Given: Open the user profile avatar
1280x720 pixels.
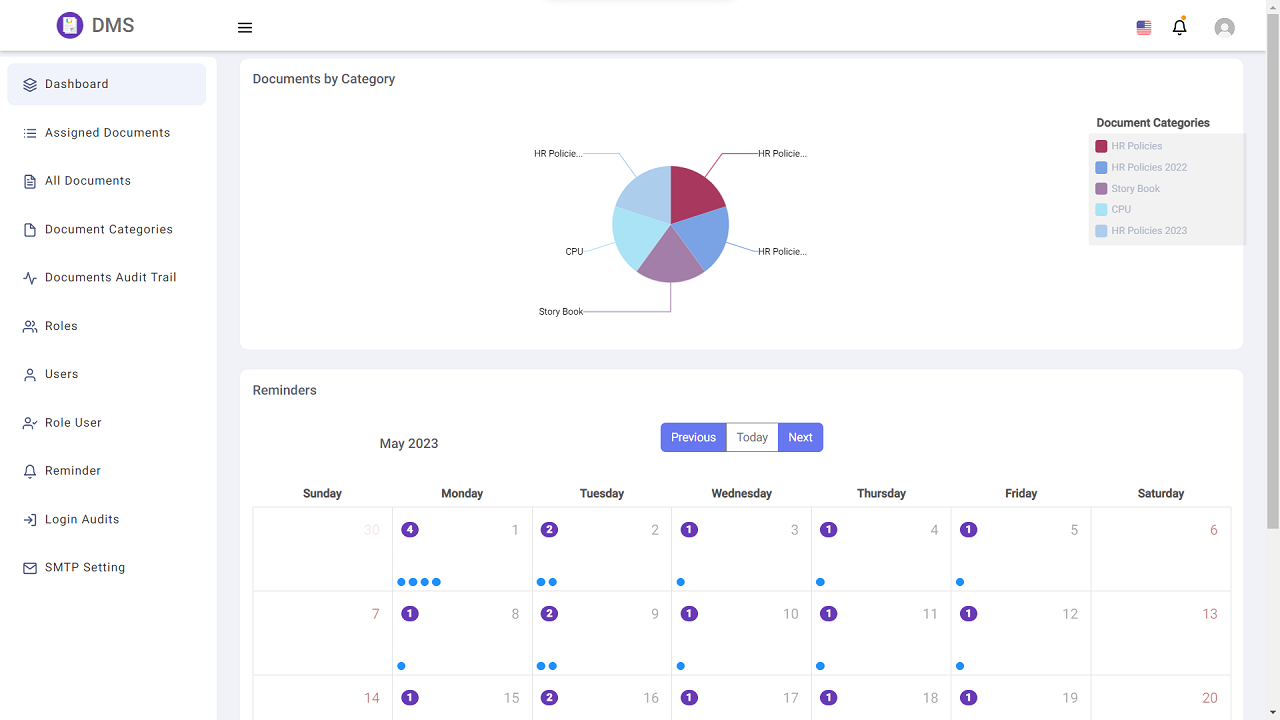Looking at the screenshot, I should [1224, 28].
